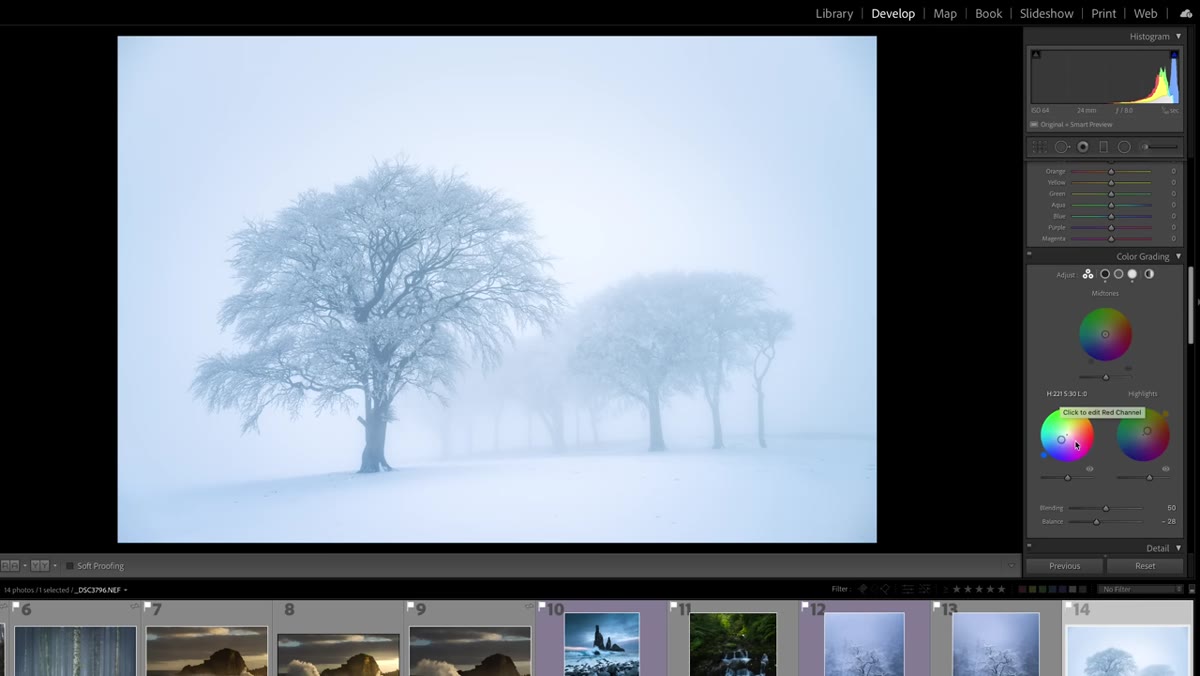The width and height of the screenshot is (1200, 676).
Task: Click the Highlights color wheel
Action: click(1143, 435)
